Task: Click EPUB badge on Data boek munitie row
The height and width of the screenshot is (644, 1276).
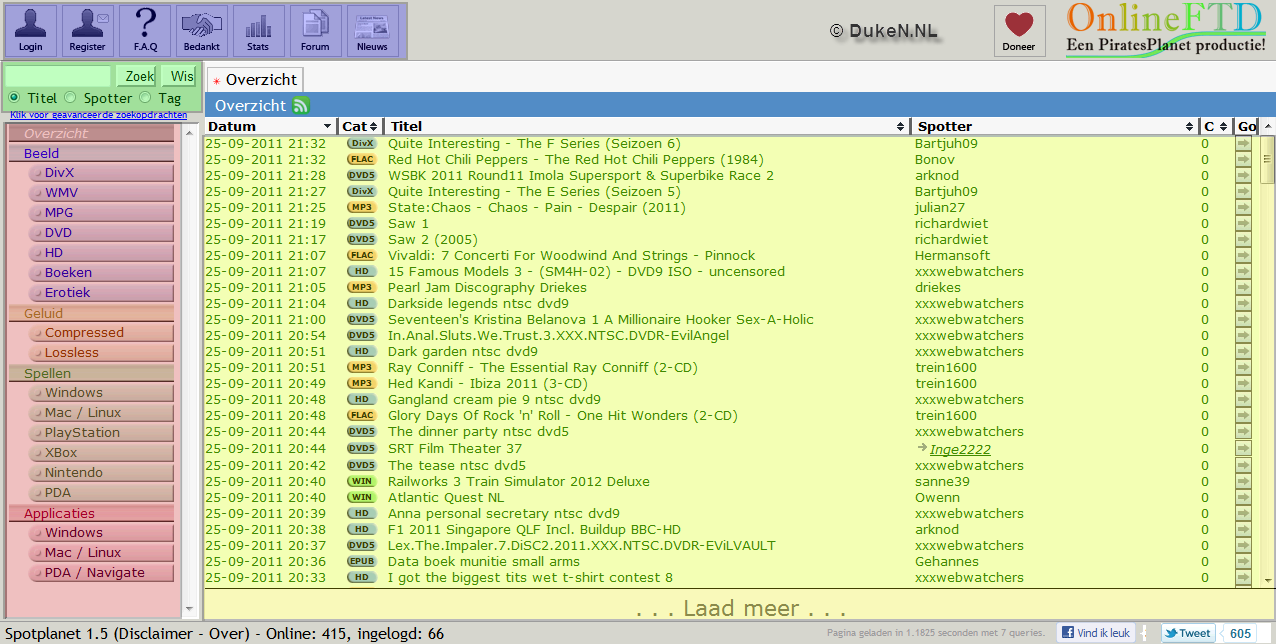Action: point(361,561)
